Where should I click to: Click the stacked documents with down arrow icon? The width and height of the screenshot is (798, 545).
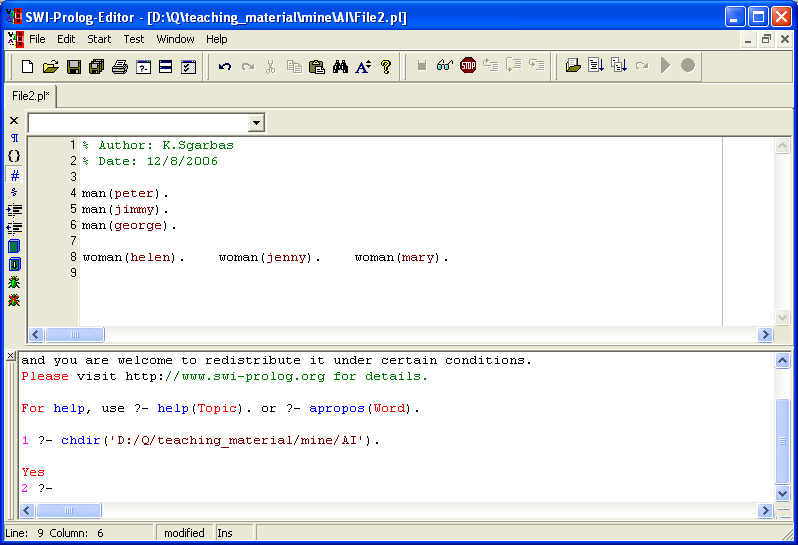point(619,65)
